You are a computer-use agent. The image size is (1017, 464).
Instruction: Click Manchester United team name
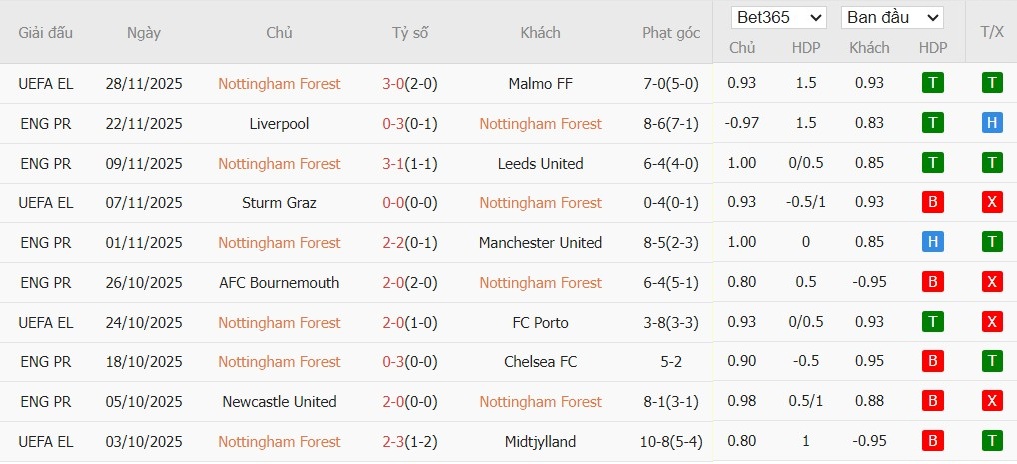click(540, 243)
